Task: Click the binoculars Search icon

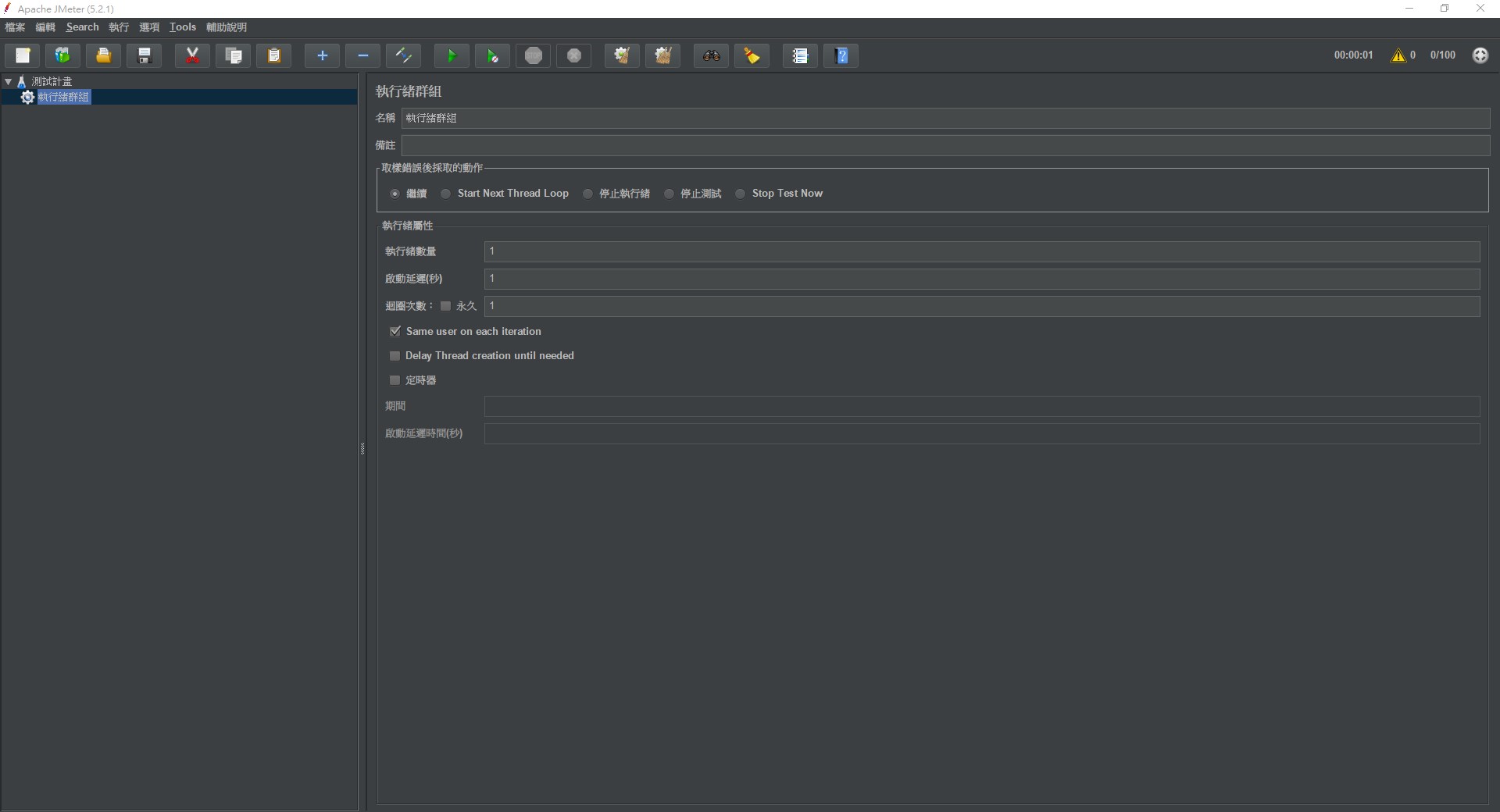Action: pos(711,55)
